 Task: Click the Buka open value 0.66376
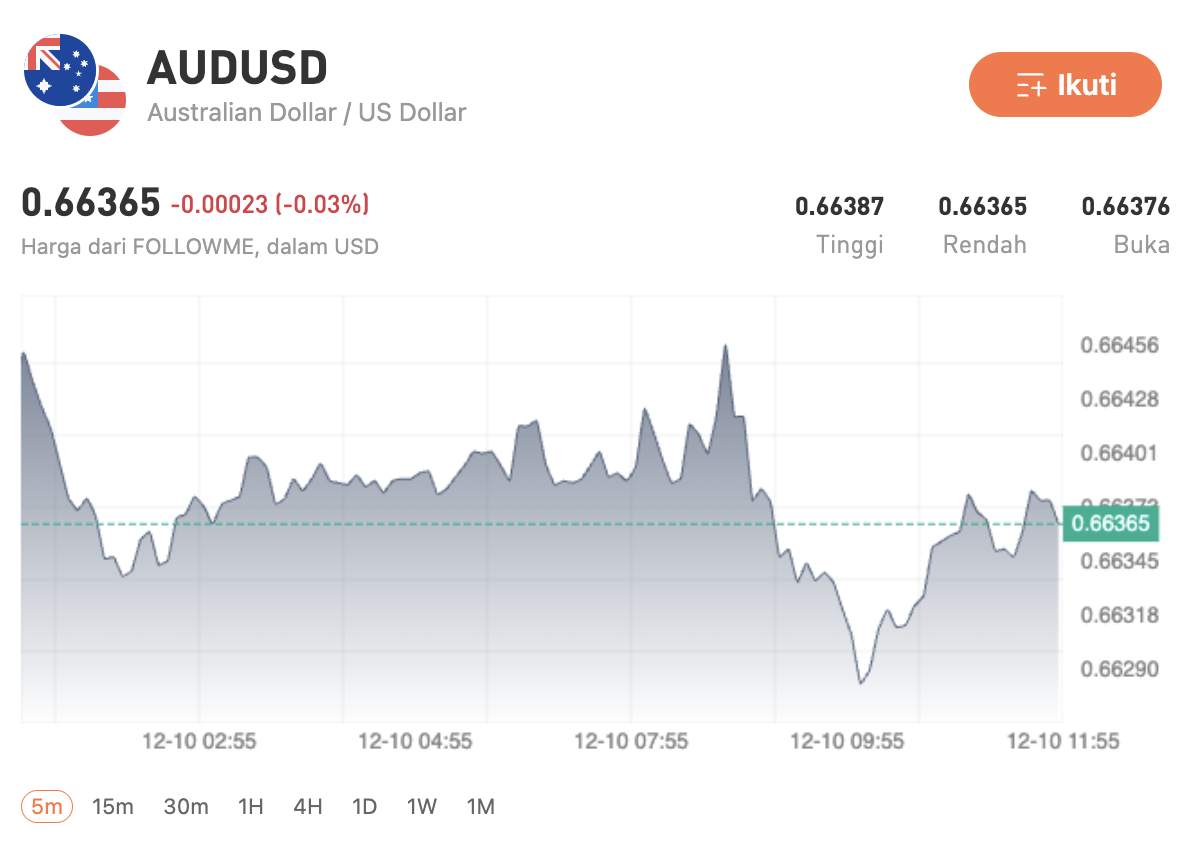tap(1126, 206)
